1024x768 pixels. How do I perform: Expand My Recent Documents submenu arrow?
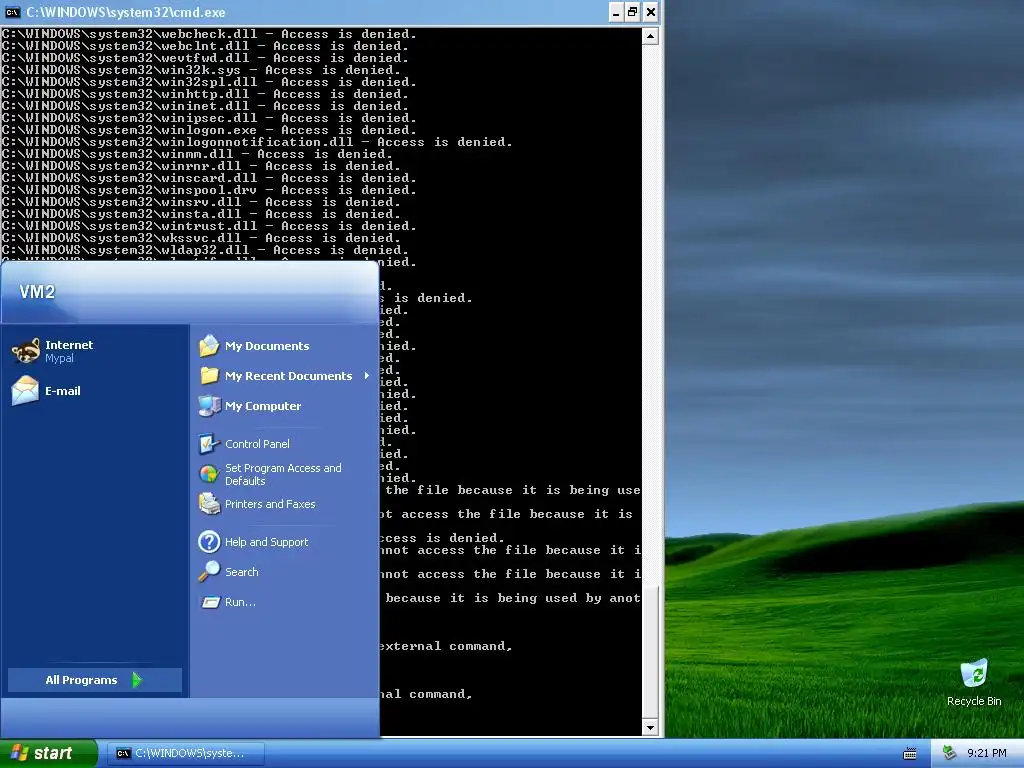click(x=366, y=376)
